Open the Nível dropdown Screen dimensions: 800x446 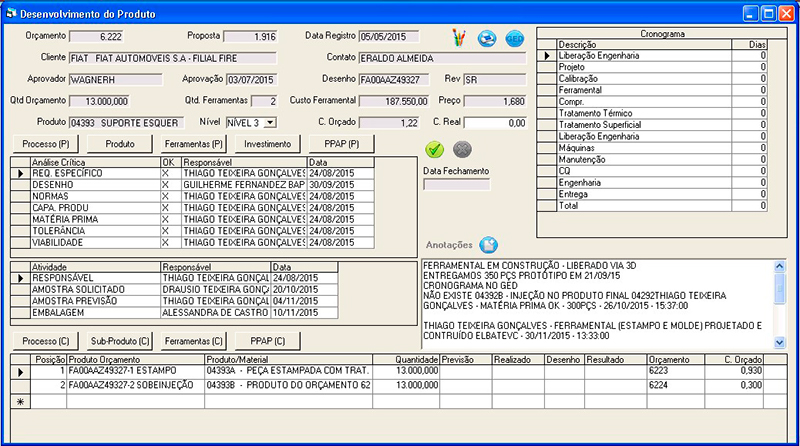pos(271,122)
